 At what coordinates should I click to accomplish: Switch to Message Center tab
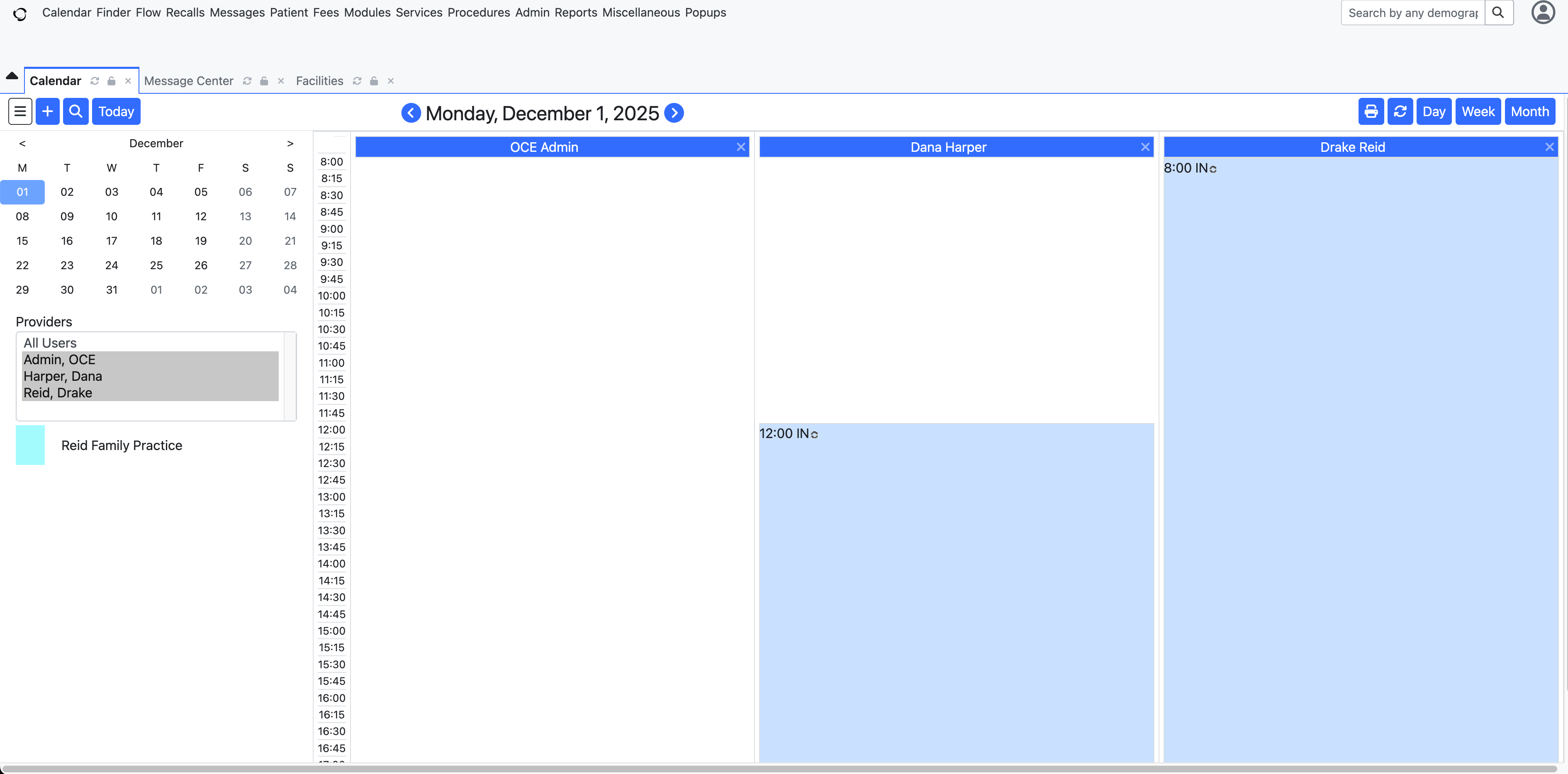point(189,81)
